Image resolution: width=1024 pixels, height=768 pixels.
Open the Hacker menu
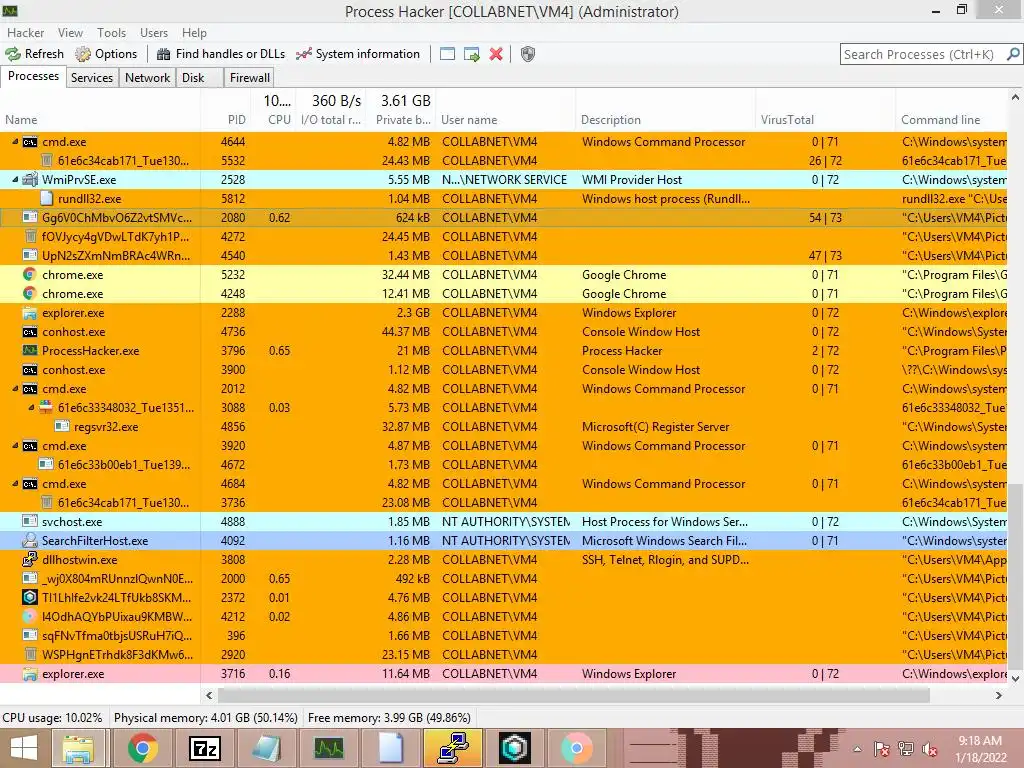[25, 33]
